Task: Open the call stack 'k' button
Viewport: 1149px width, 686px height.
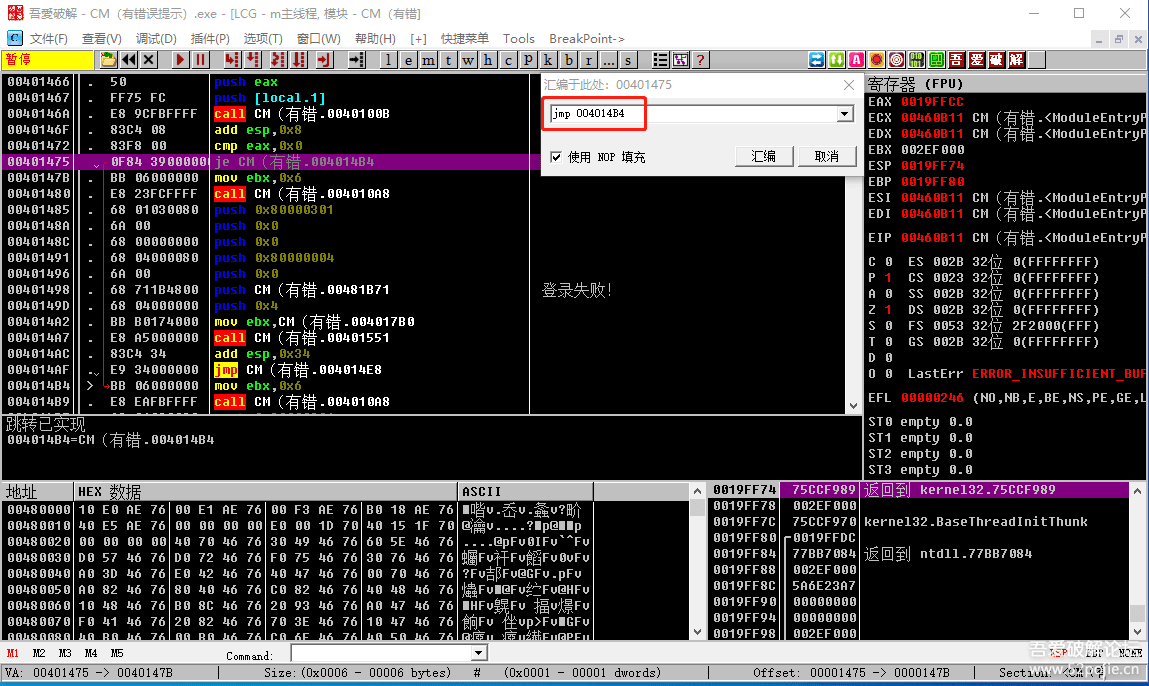Action: click(549, 60)
